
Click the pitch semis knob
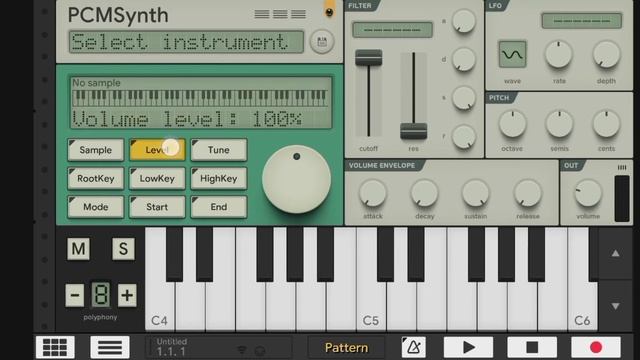pyautogui.click(x=559, y=124)
